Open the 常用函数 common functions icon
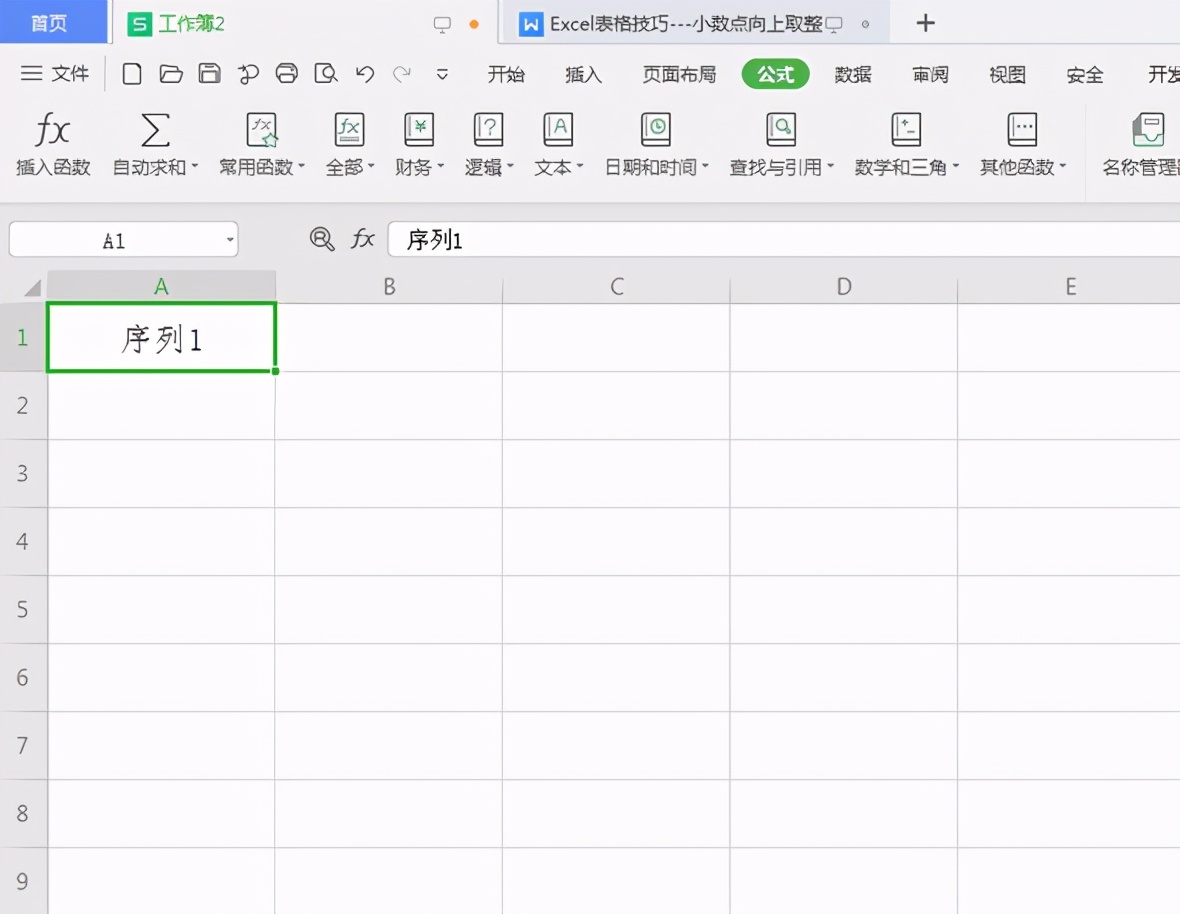Image resolution: width=1180 pixels, height=914 pixels. point(262,129)
